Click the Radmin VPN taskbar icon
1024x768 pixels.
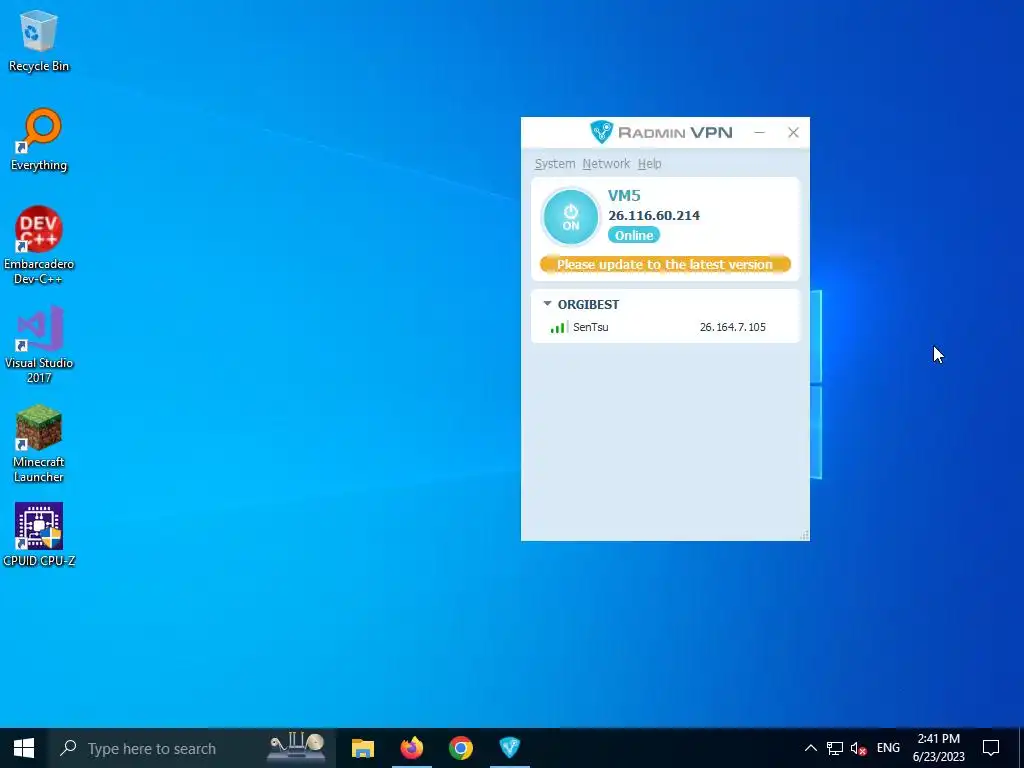pyautogui.click(x=509, y=748)
